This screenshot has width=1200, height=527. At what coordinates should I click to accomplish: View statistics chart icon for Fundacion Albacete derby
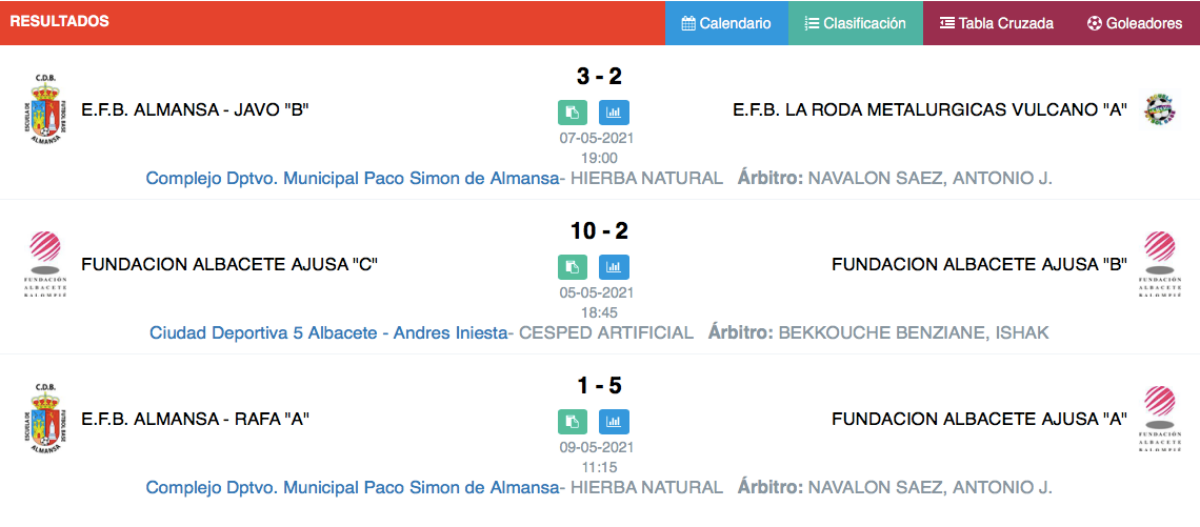pos(614,267)
